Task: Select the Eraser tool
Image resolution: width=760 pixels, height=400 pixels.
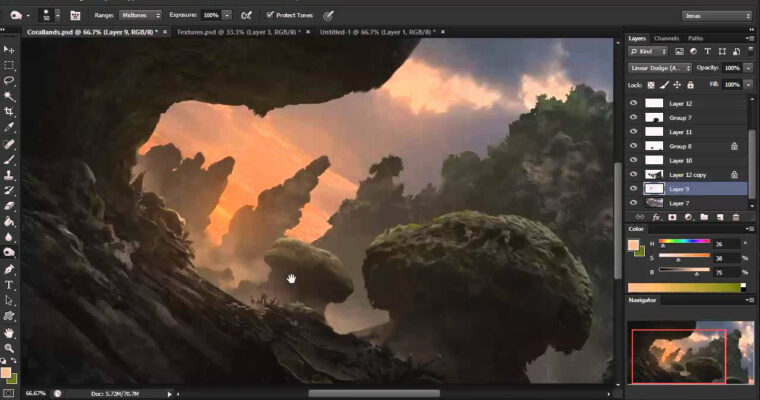Action: click(9, 206)
